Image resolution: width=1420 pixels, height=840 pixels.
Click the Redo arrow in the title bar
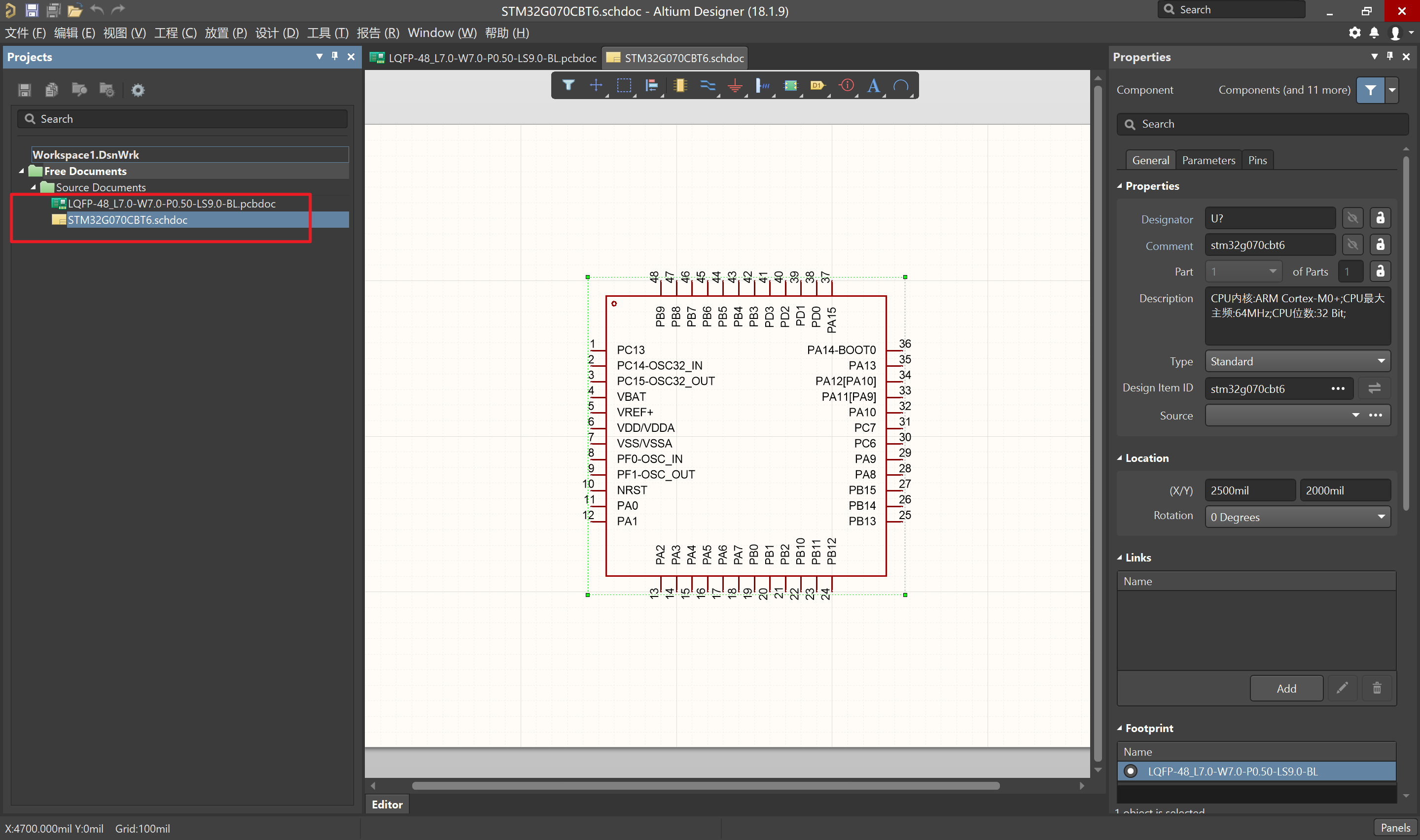118,10
